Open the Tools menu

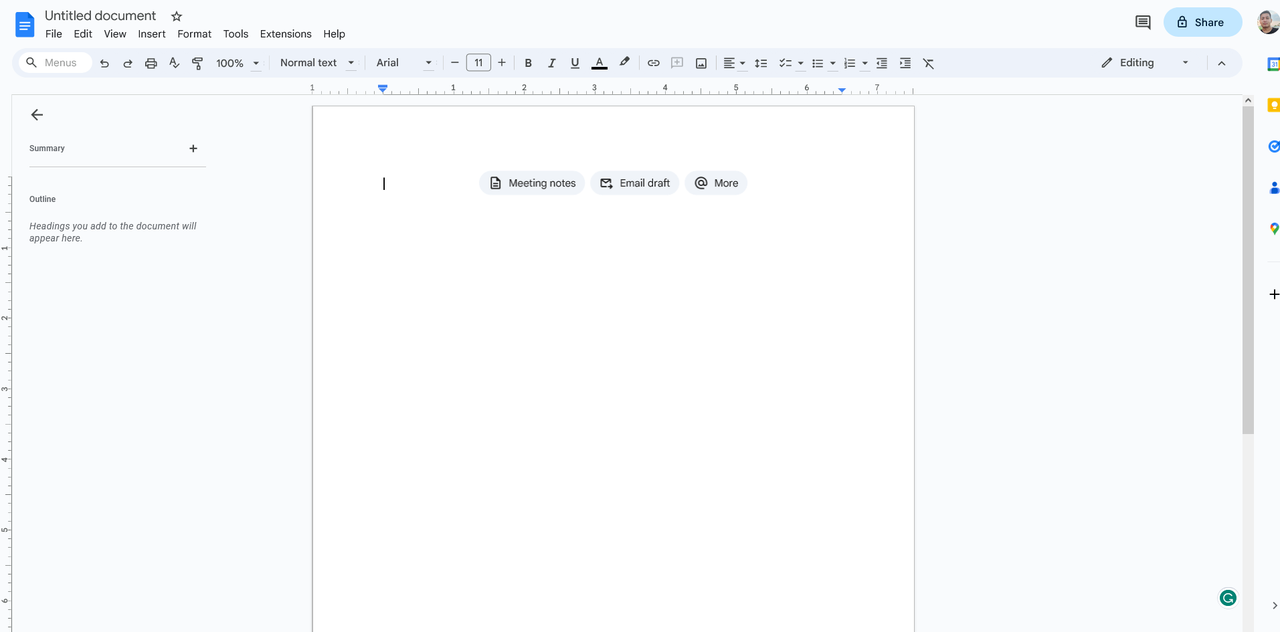pyautogui.click(x=236, y=34)
